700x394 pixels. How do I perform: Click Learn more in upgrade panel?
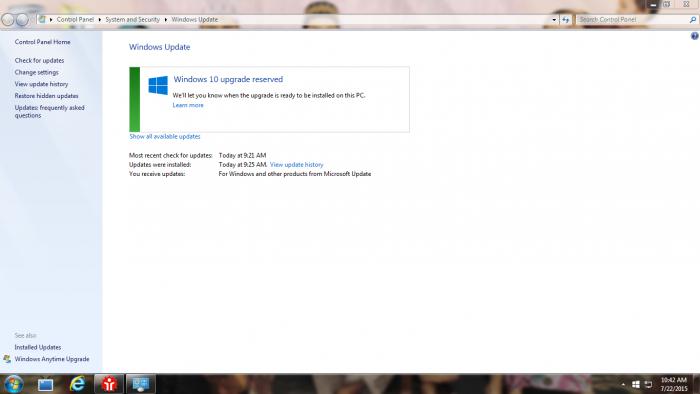coord(188,105)
